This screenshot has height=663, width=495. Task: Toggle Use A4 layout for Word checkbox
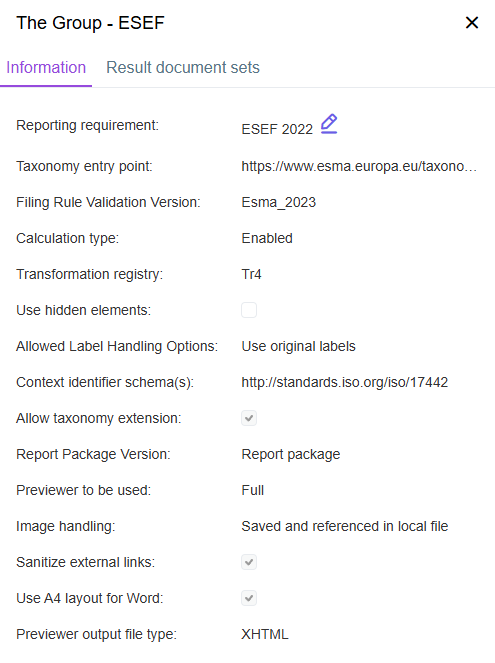click(x=249, y=598)
